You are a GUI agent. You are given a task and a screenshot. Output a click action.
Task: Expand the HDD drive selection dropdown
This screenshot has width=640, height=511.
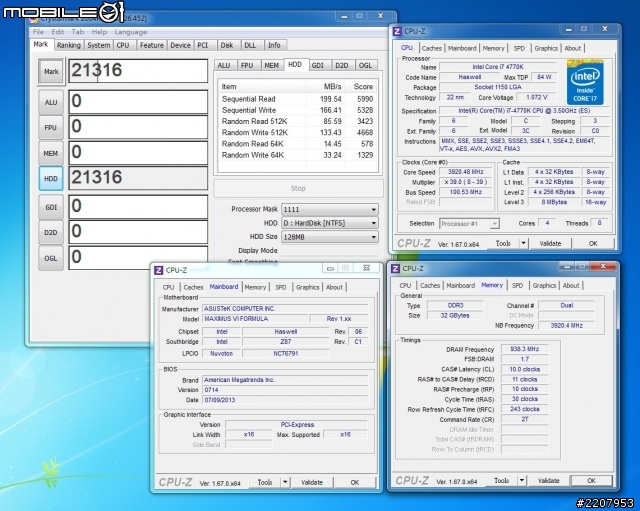tap(373, 223)
